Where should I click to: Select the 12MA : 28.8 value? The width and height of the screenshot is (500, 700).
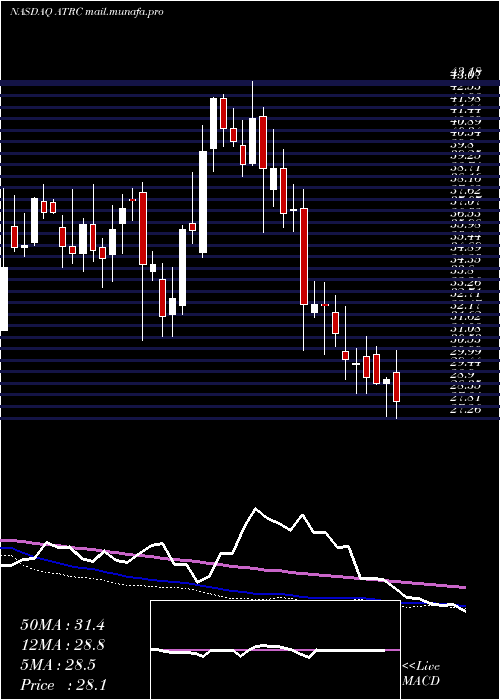coord(63,645)
